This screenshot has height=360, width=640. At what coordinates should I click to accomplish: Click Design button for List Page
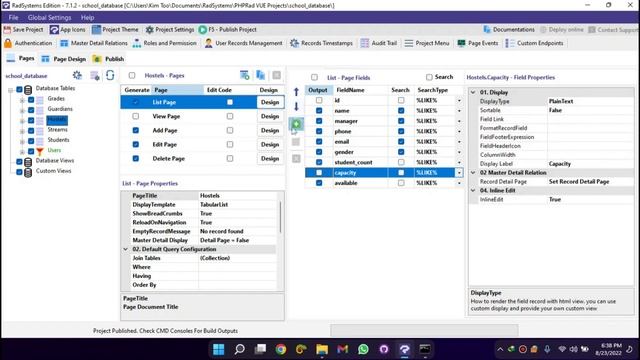pos(270,102)
